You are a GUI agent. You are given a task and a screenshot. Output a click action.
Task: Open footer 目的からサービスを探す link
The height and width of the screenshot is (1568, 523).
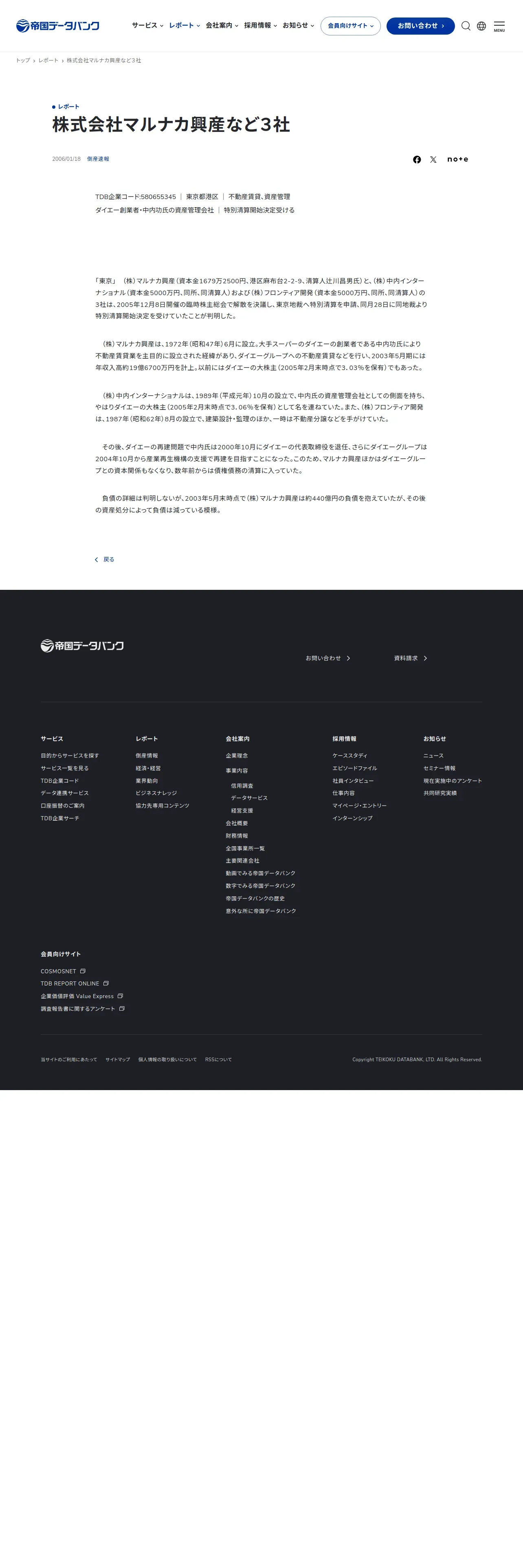tap(70, 756)
